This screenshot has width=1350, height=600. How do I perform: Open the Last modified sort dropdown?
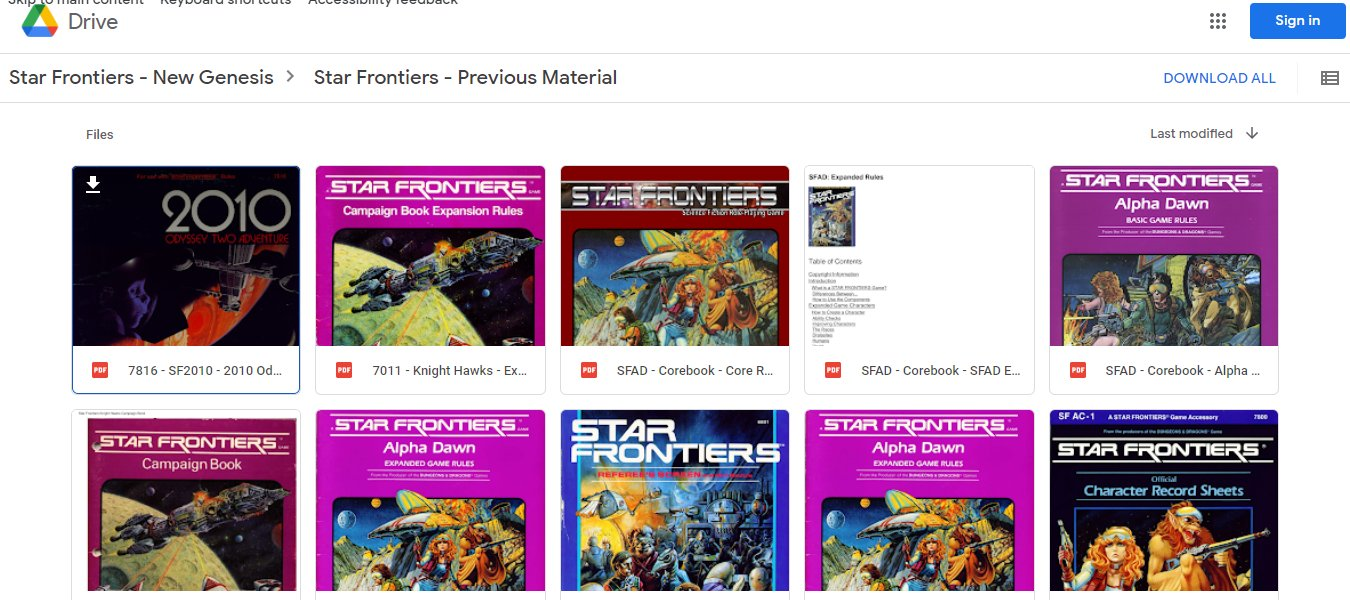pyautogui.click(x=1191, y=134)
